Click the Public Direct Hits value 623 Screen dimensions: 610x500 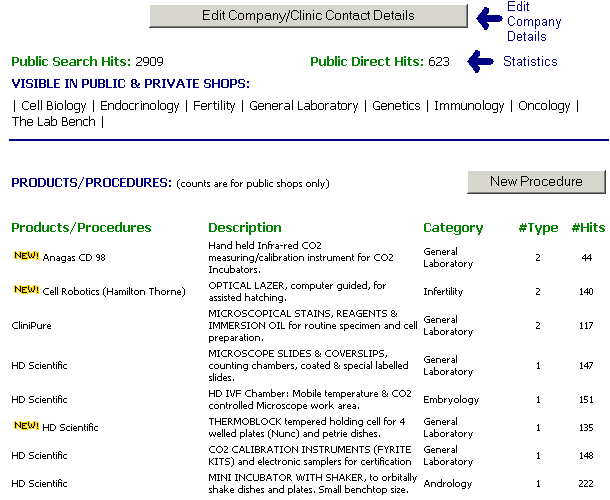click(x=439, y=61)
